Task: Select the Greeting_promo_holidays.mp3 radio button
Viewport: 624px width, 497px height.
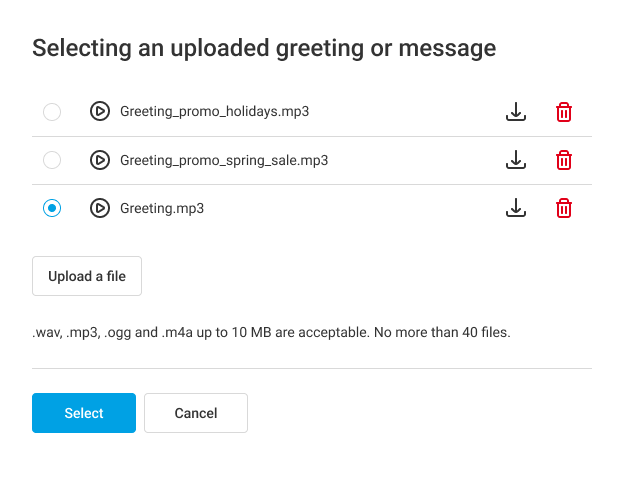Action: pyautogui.click(x=52, y=112)
